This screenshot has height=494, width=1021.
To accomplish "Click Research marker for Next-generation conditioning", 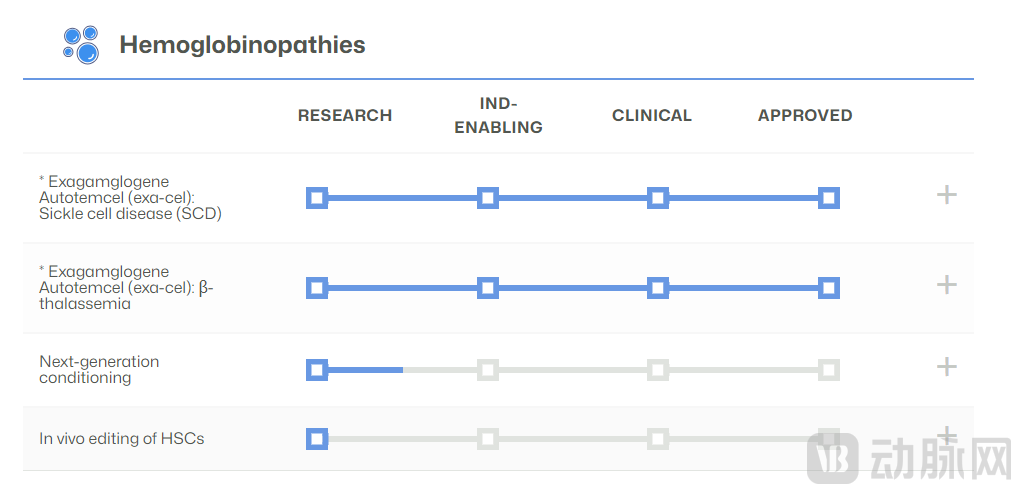I will tap(317, 370).
